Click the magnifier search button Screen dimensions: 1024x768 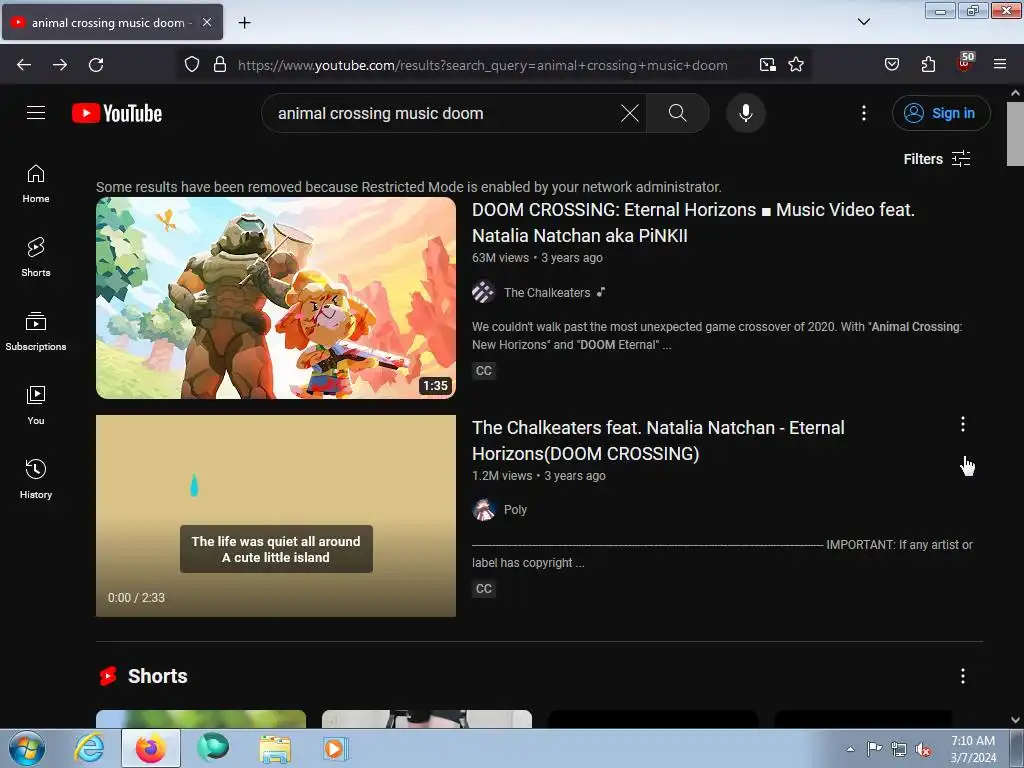point(677,113)
